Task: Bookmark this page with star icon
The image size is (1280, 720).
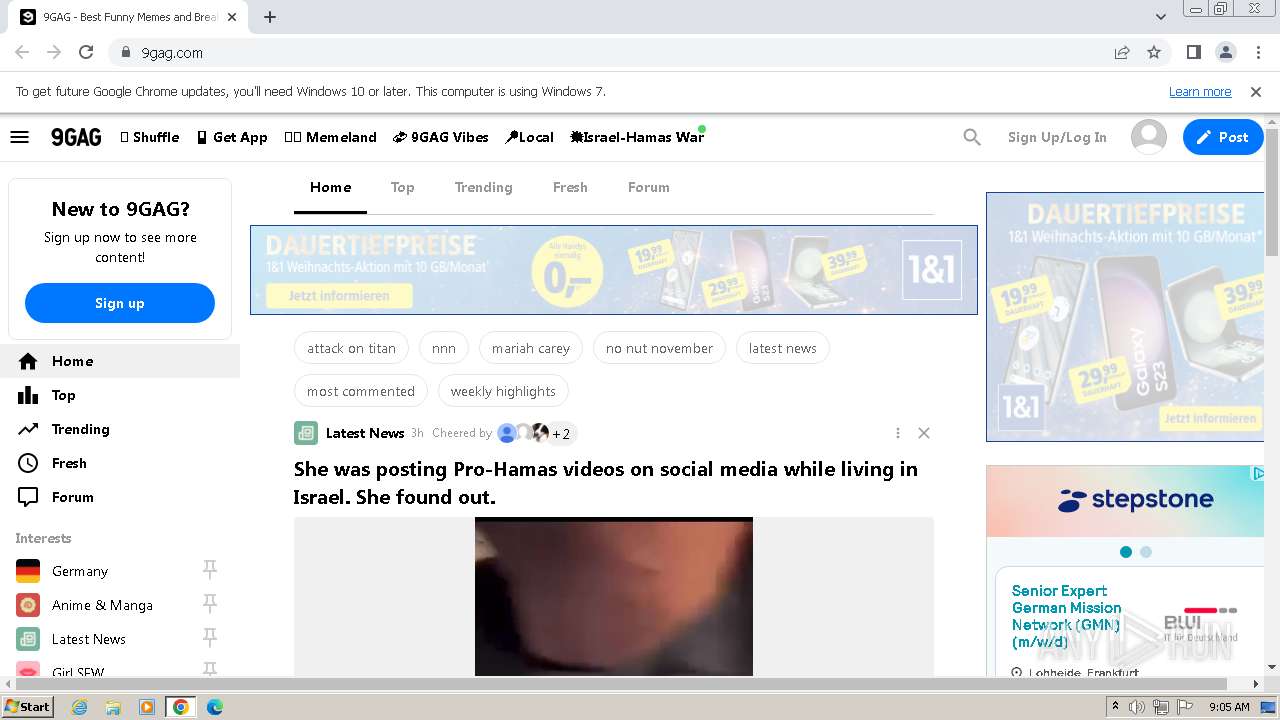Action: tap(1154, 52)
